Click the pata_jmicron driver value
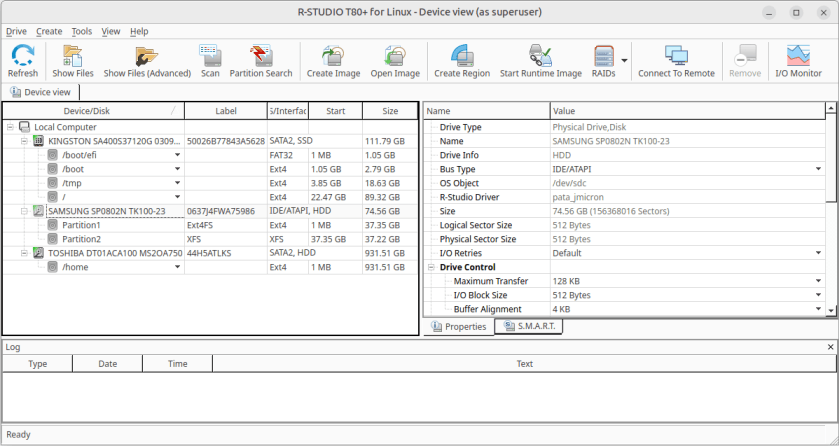839x446 pixels. [x=578, y=197]
